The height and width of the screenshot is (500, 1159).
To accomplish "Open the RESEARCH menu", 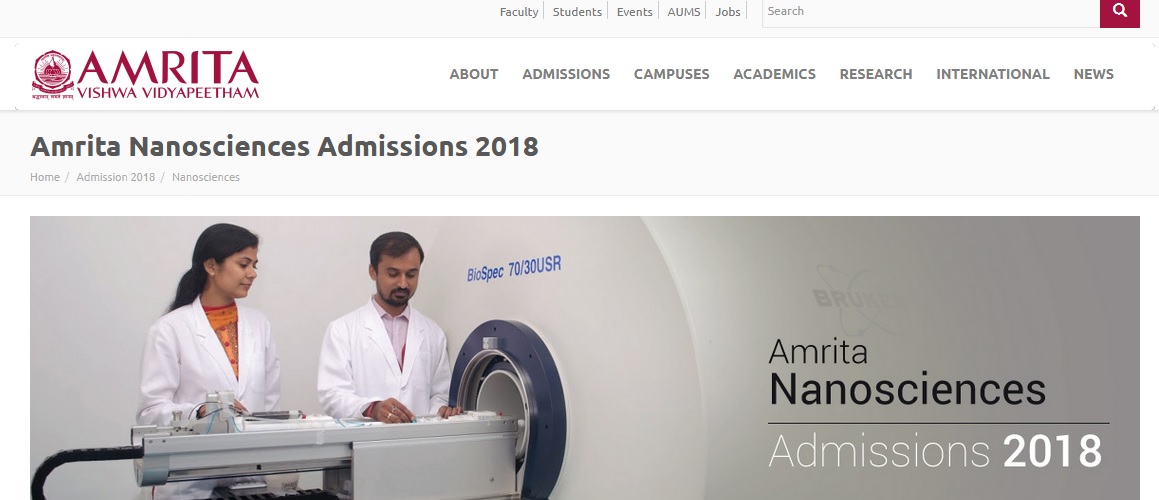I will tap(876, 74).
